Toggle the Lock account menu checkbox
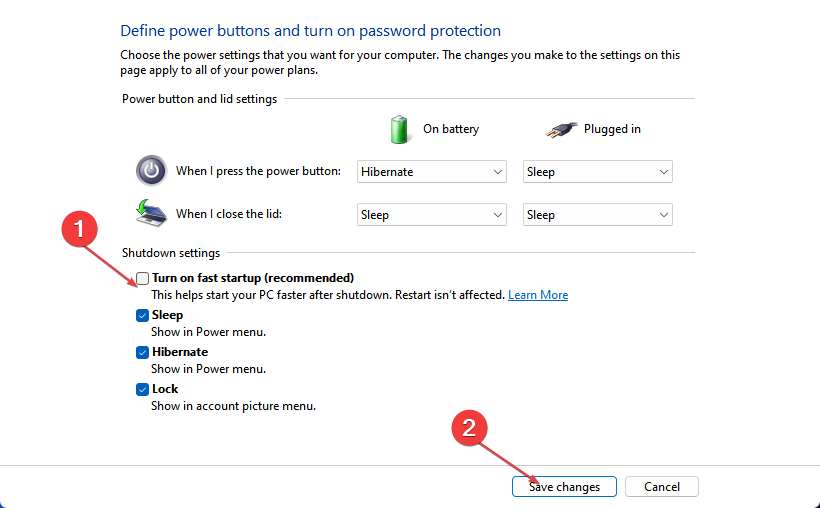 click(142, 390)
